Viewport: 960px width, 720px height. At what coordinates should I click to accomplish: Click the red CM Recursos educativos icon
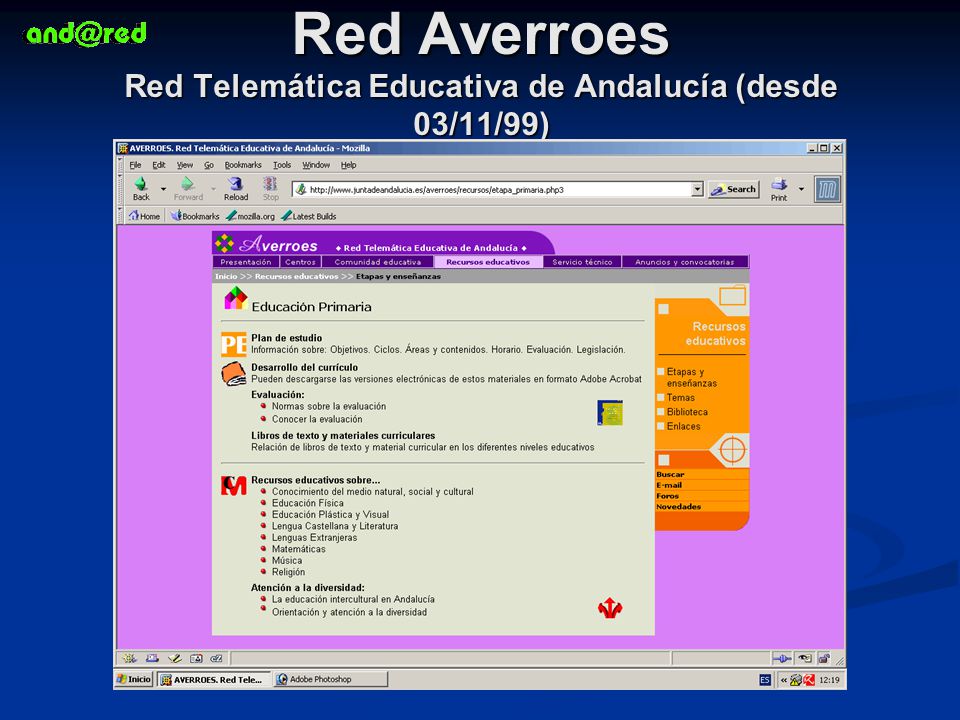tap(233, 486)
